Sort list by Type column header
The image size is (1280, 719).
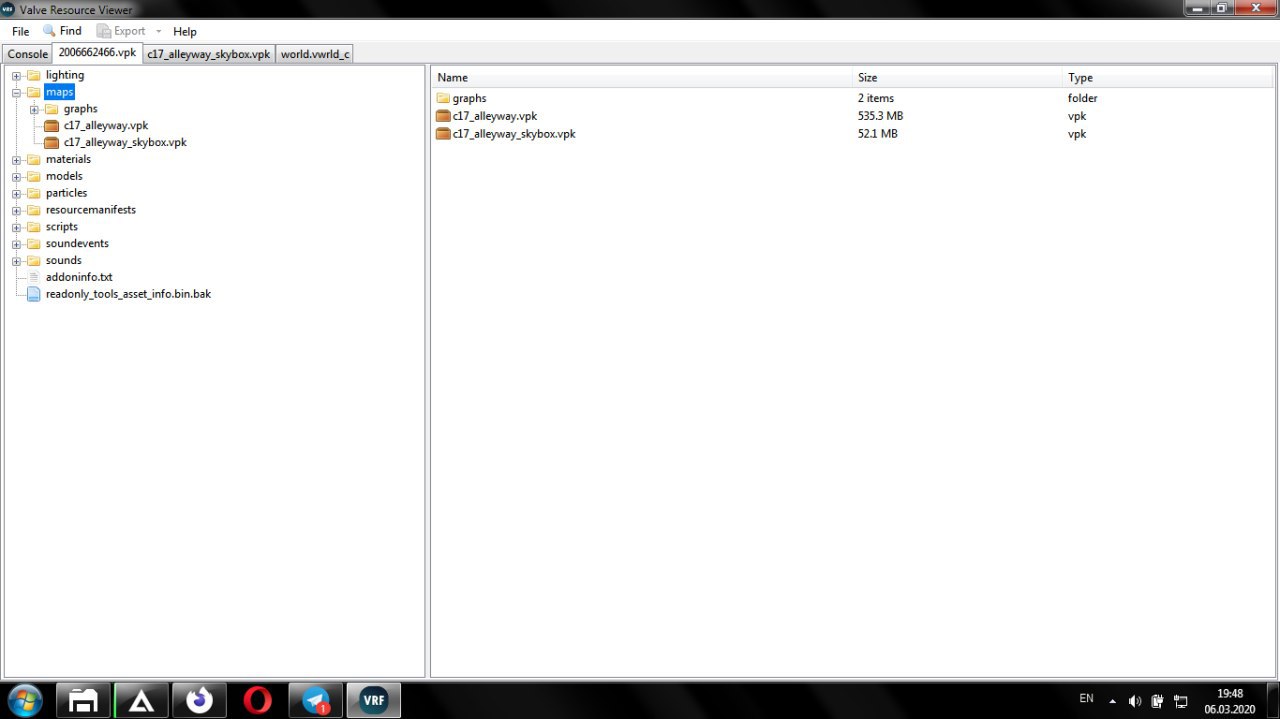coord(1169,77)
